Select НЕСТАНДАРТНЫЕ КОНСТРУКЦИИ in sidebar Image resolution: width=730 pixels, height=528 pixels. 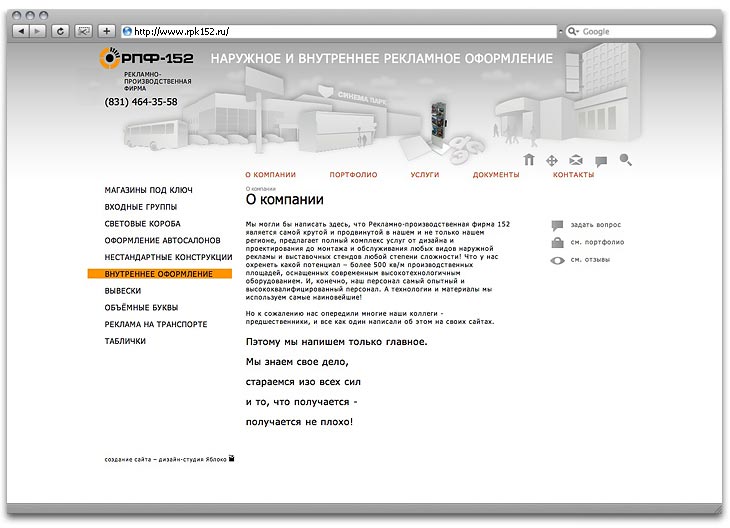click(x=168, y=257)
